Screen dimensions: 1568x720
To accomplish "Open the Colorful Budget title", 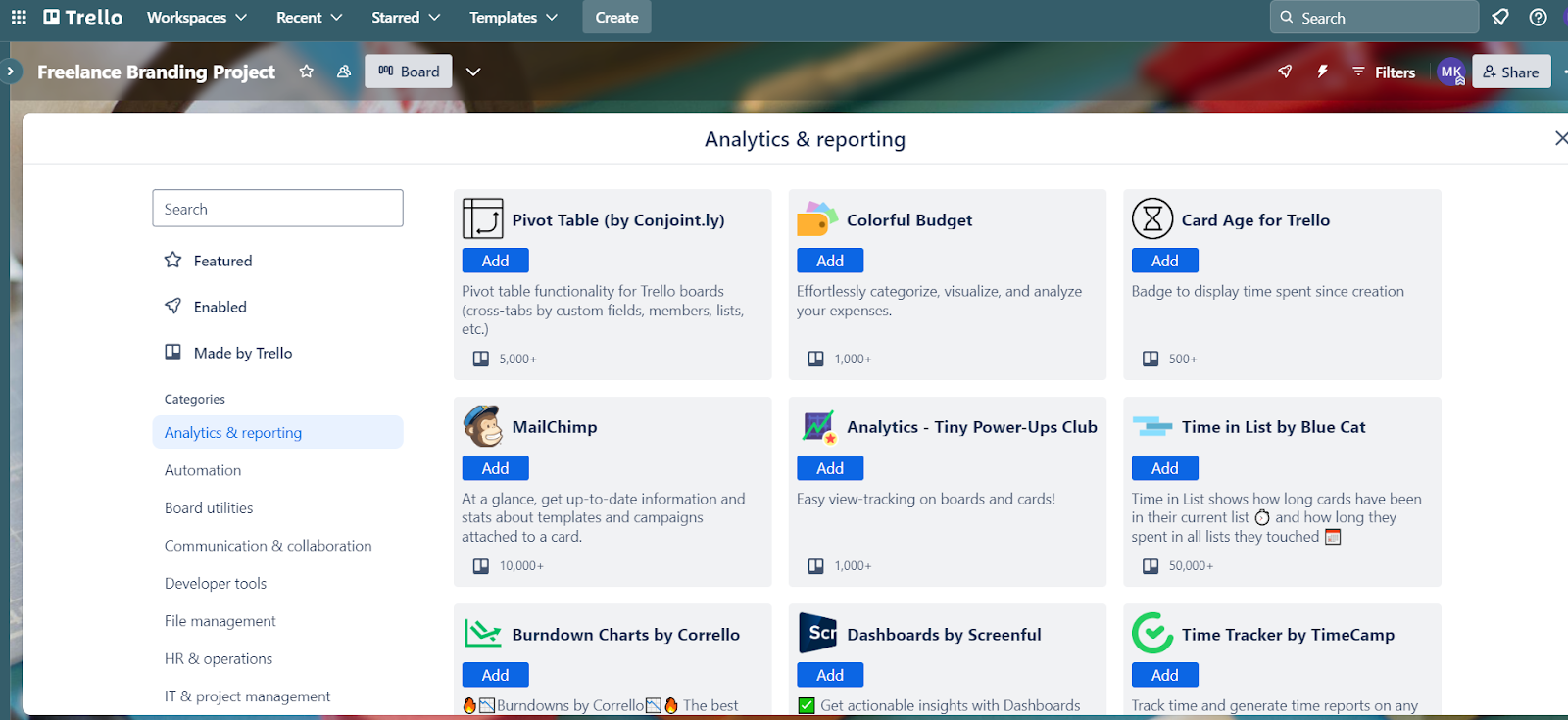I will [x=909, y=220].
